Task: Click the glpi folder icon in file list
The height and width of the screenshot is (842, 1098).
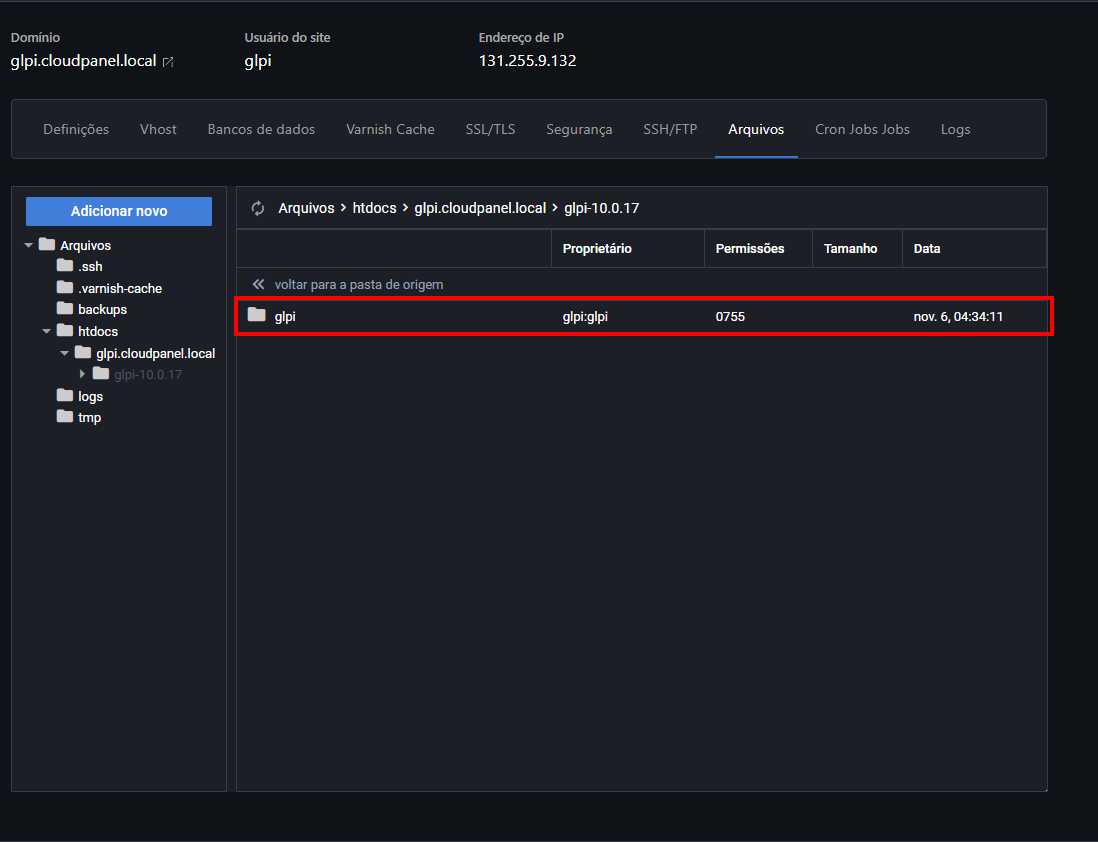Action: pyautogui.click(x=257, y=315)
